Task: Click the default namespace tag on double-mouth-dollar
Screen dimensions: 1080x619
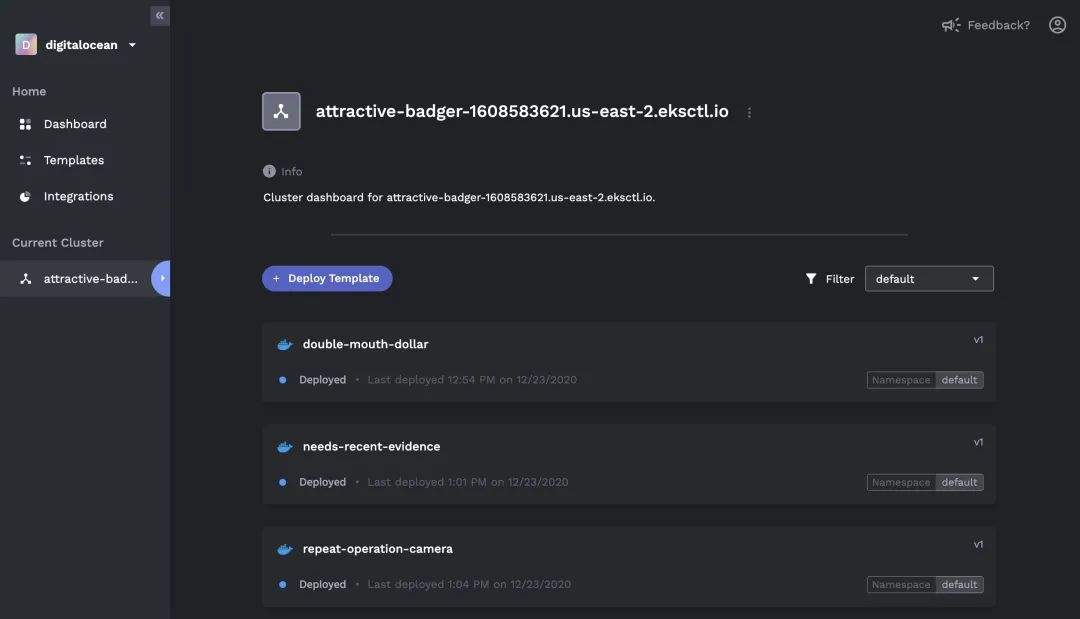Action: [x=959, y=380]
